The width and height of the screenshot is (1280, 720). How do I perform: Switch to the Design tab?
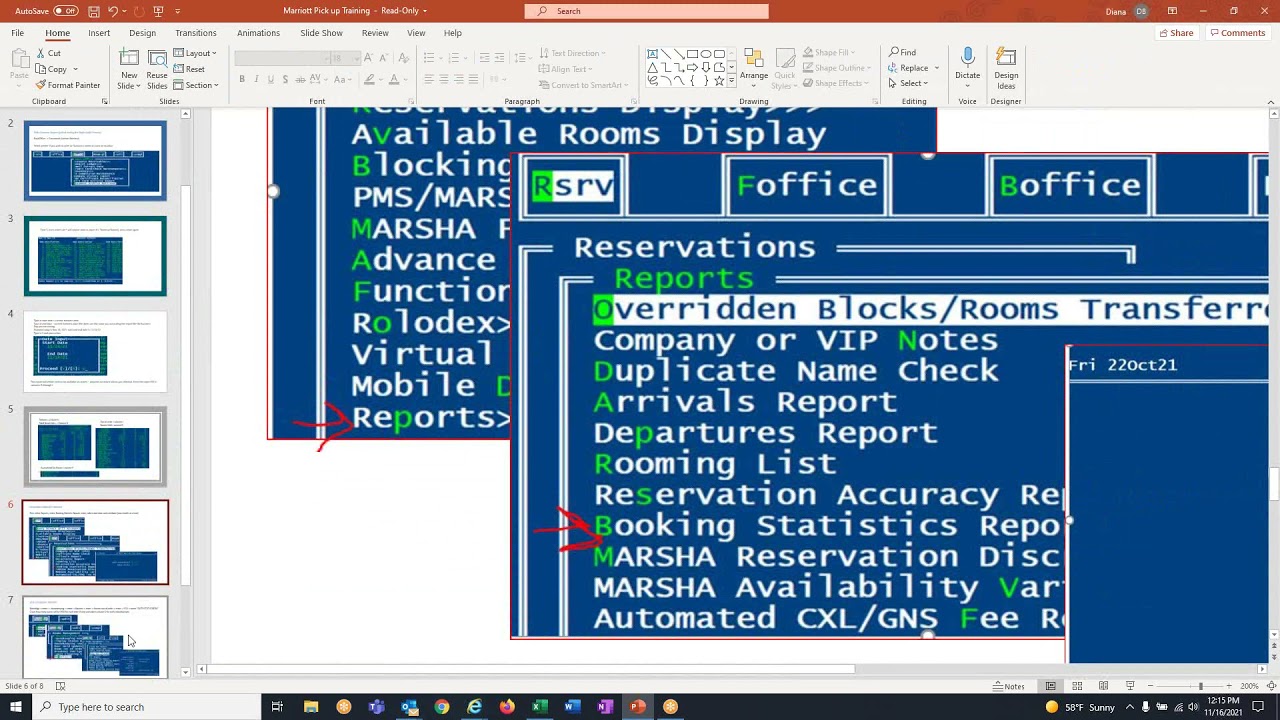coord(142,33)
